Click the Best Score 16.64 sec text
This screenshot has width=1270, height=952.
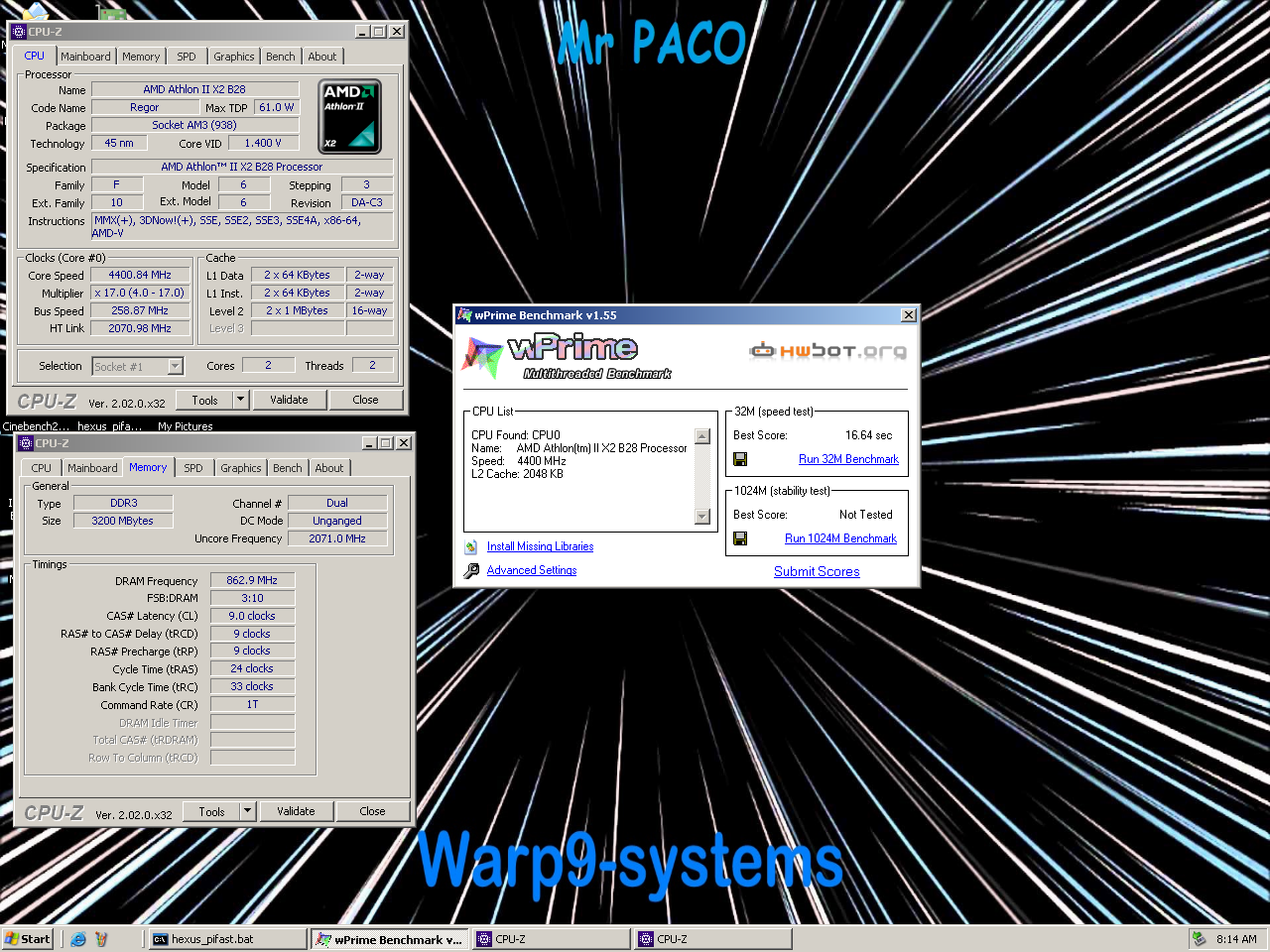point(869,435)
